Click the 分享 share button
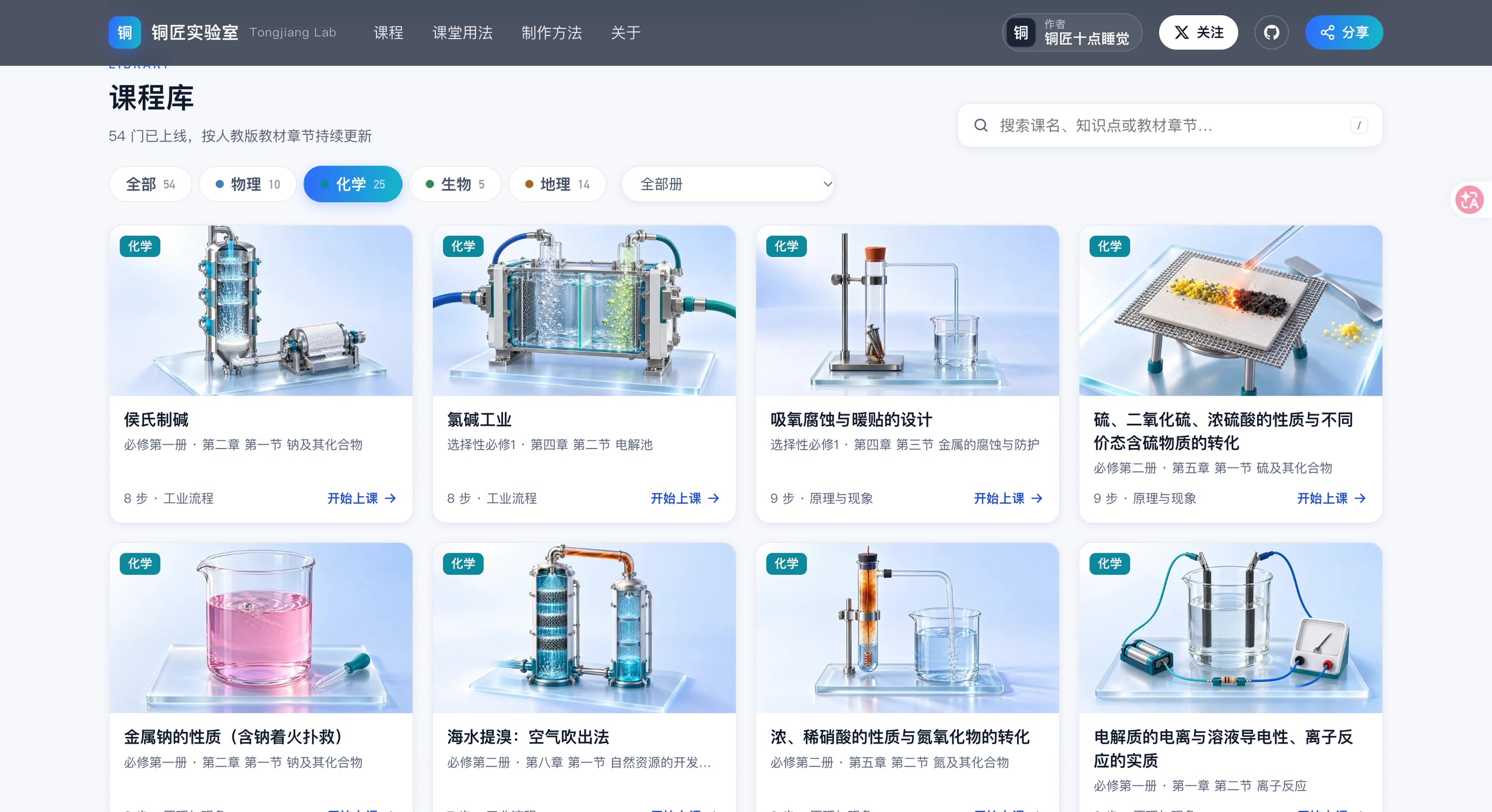Screen dimensions: 1492x812 1344,32
